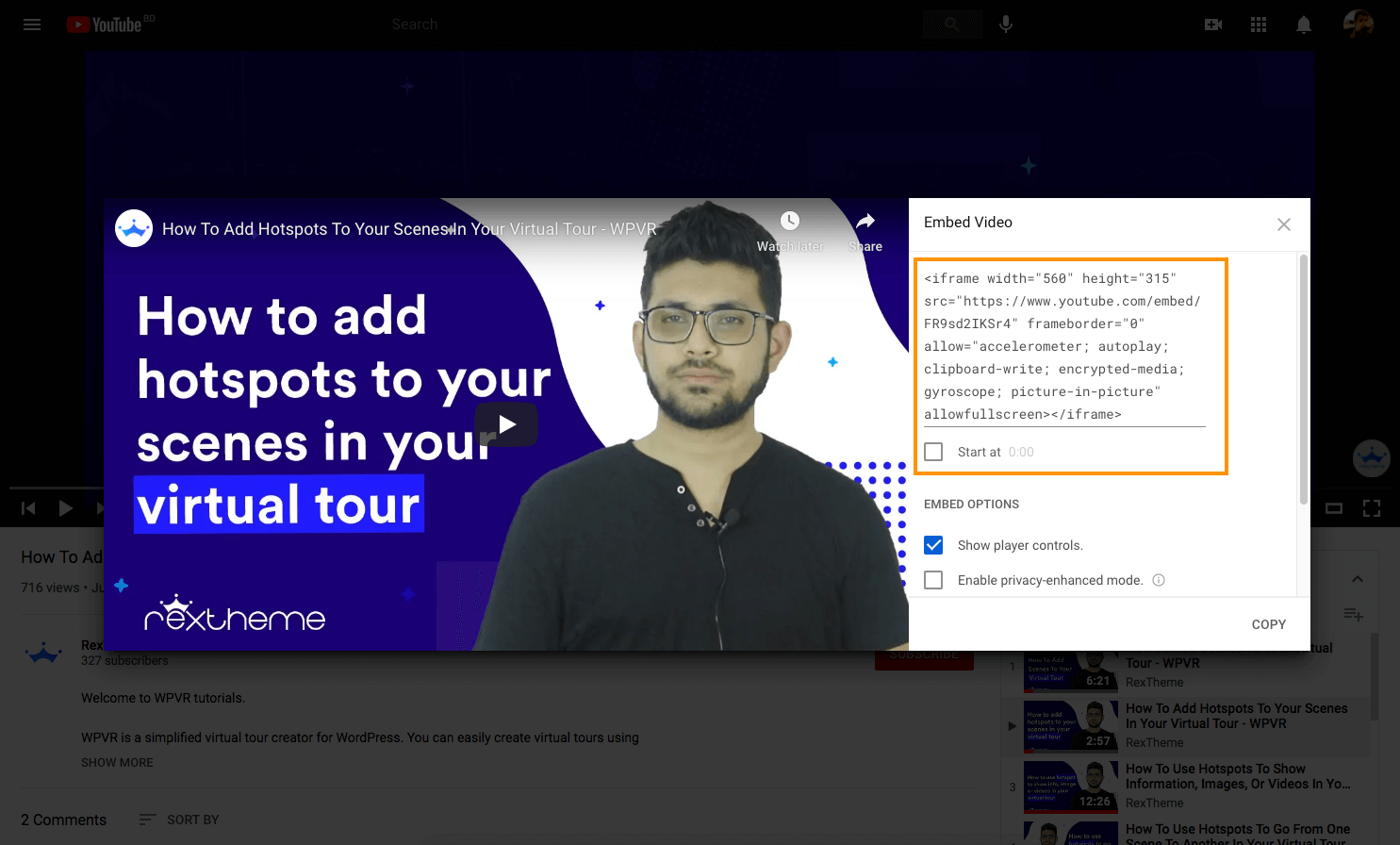Uncheck Show player controls
This screenshot has height=845, width=1400.
click(x=933, y=545)
